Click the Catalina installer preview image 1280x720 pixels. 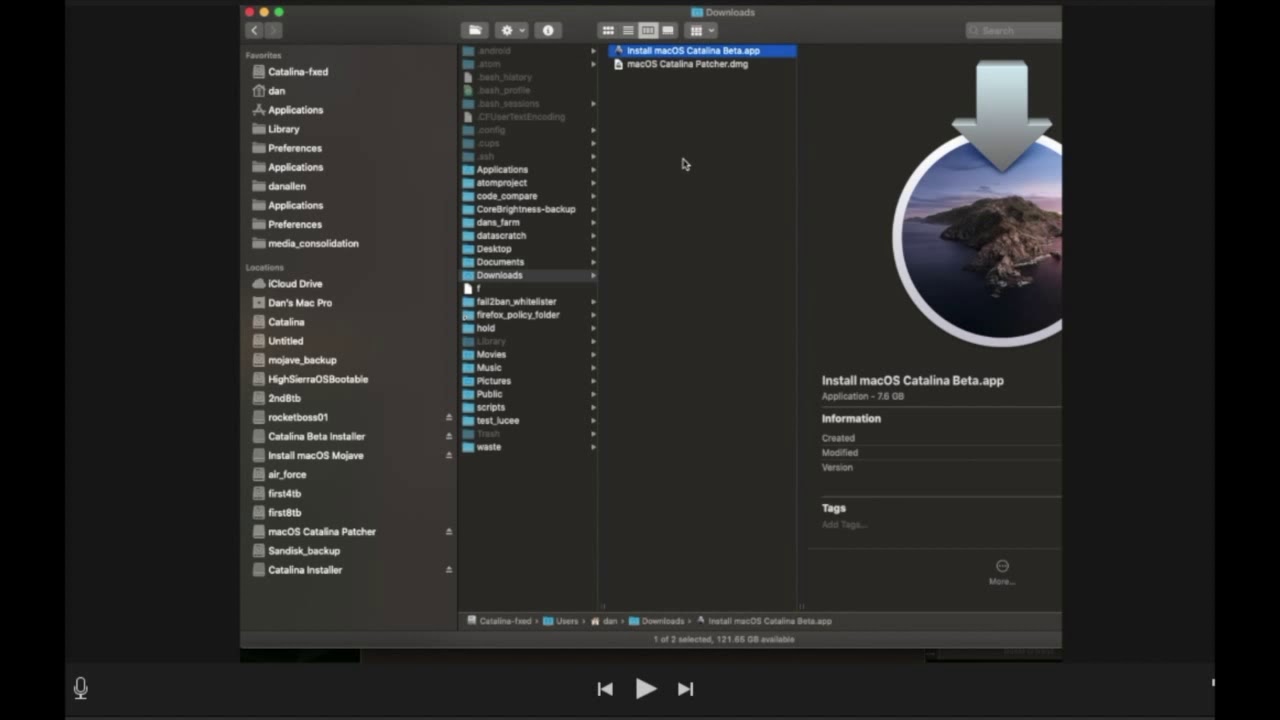978,203
